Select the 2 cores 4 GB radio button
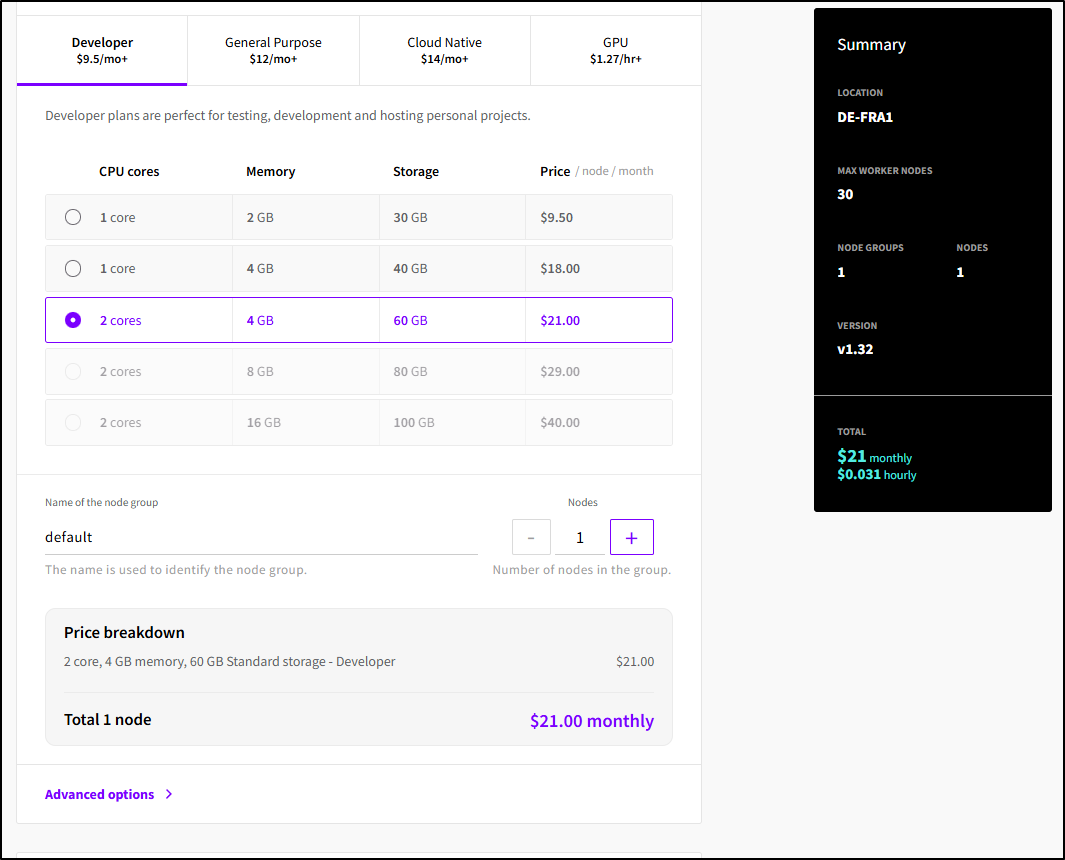 [73, 320]
